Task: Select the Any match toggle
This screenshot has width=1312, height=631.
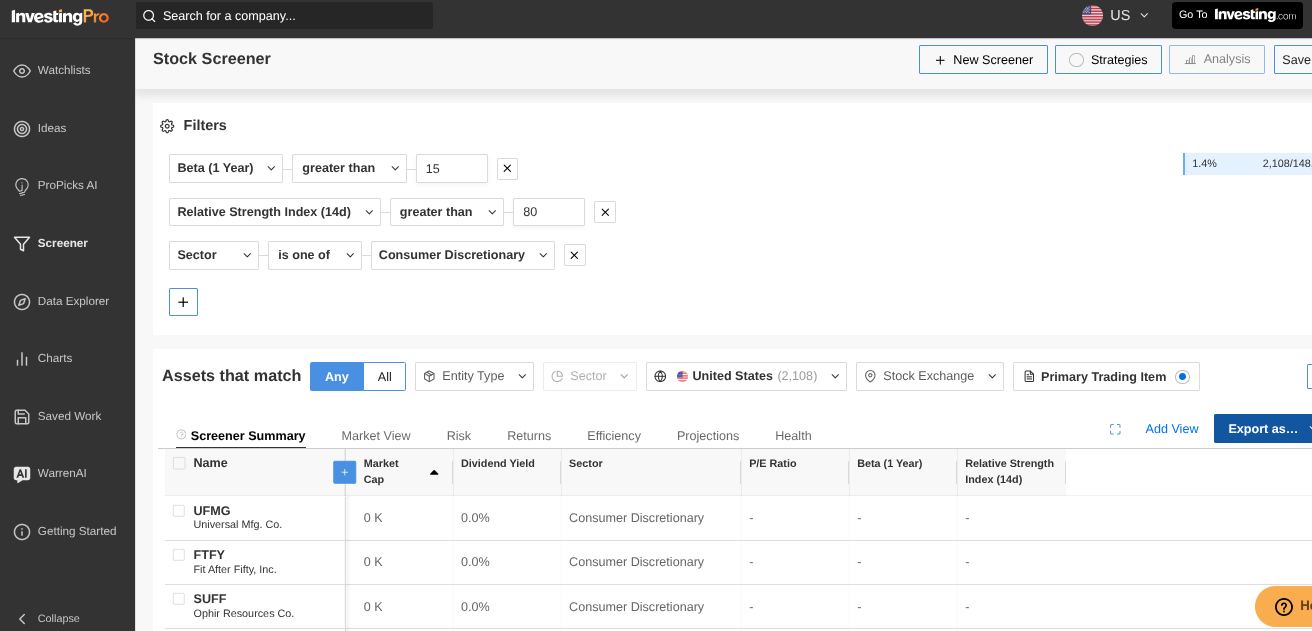Action: tap(337, 376)
